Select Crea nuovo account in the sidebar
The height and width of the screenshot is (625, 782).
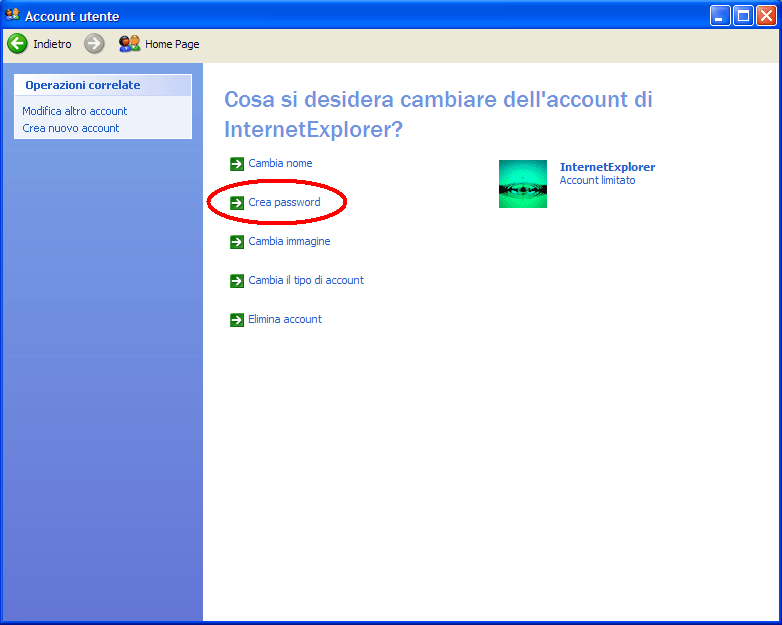[71, 128]
